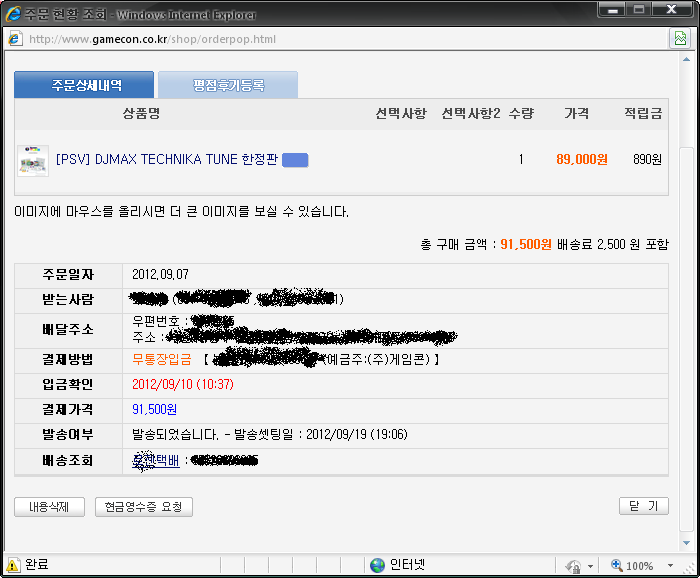Screen dimensions: 700x578
Task: Click the 내용삭제 button
Action: point(49,507)
